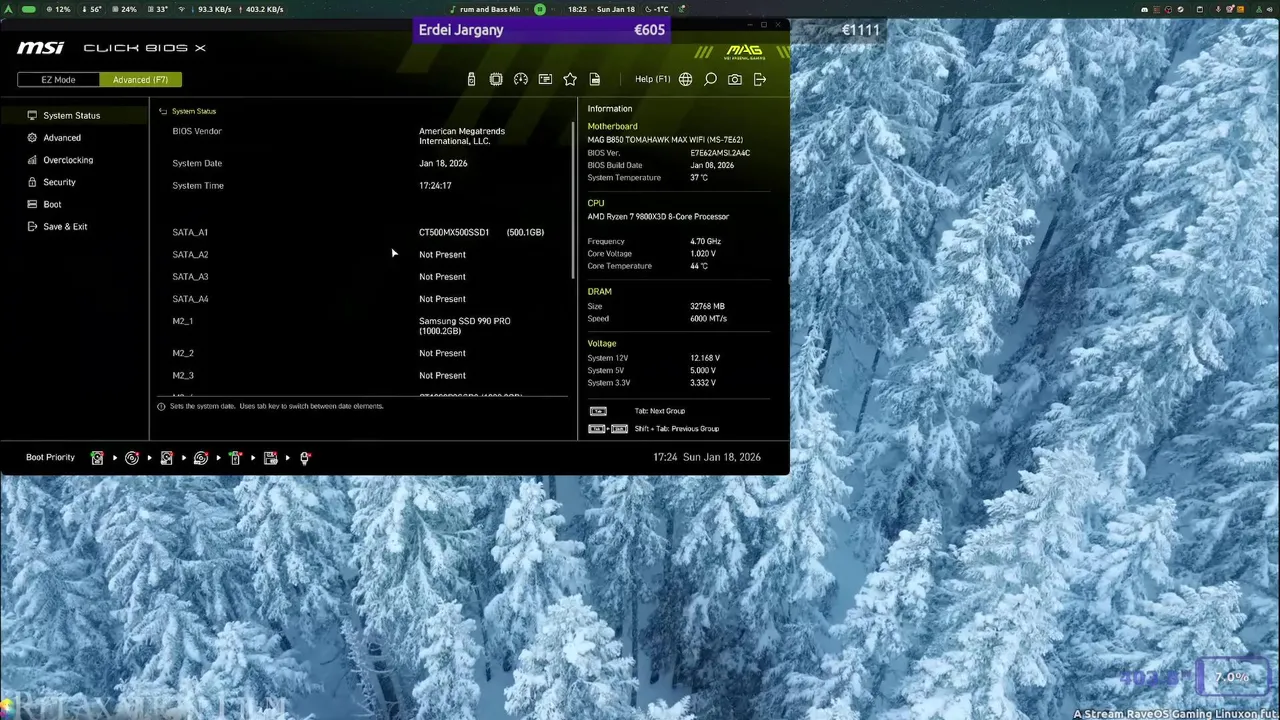Viewport: 1280px width, 720px height.
Task: Switch to Advanced (F7) mode
Action: click(x=140, y=80)
